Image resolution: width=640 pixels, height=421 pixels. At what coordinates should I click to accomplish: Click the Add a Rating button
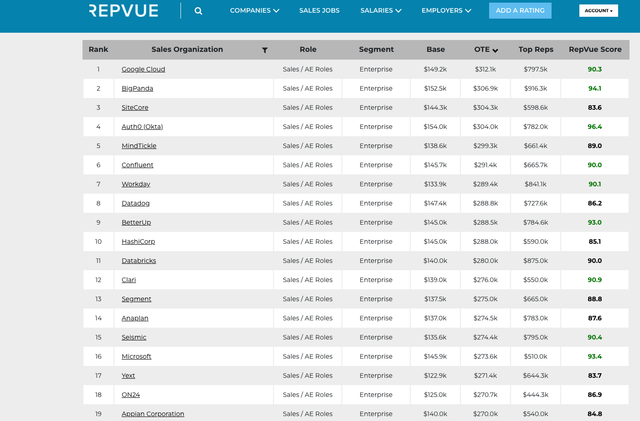(x=520, y=11)
